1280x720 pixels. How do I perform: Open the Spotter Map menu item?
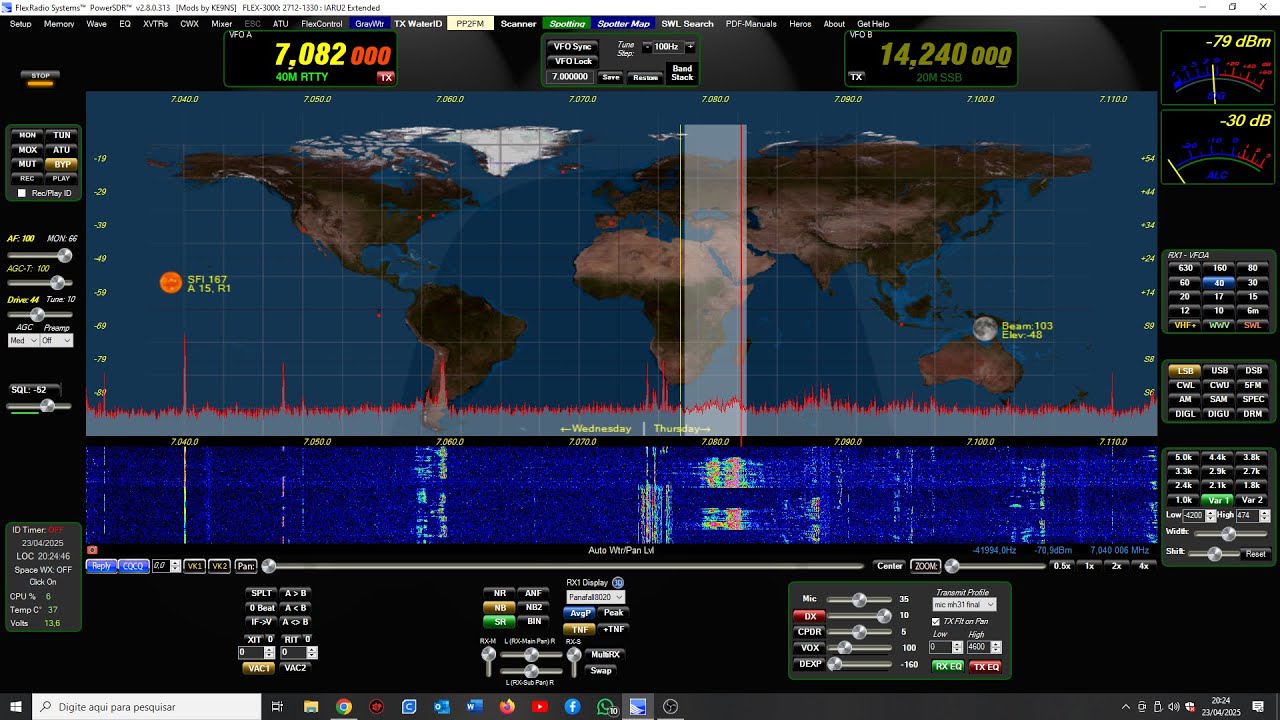[623, 24]
